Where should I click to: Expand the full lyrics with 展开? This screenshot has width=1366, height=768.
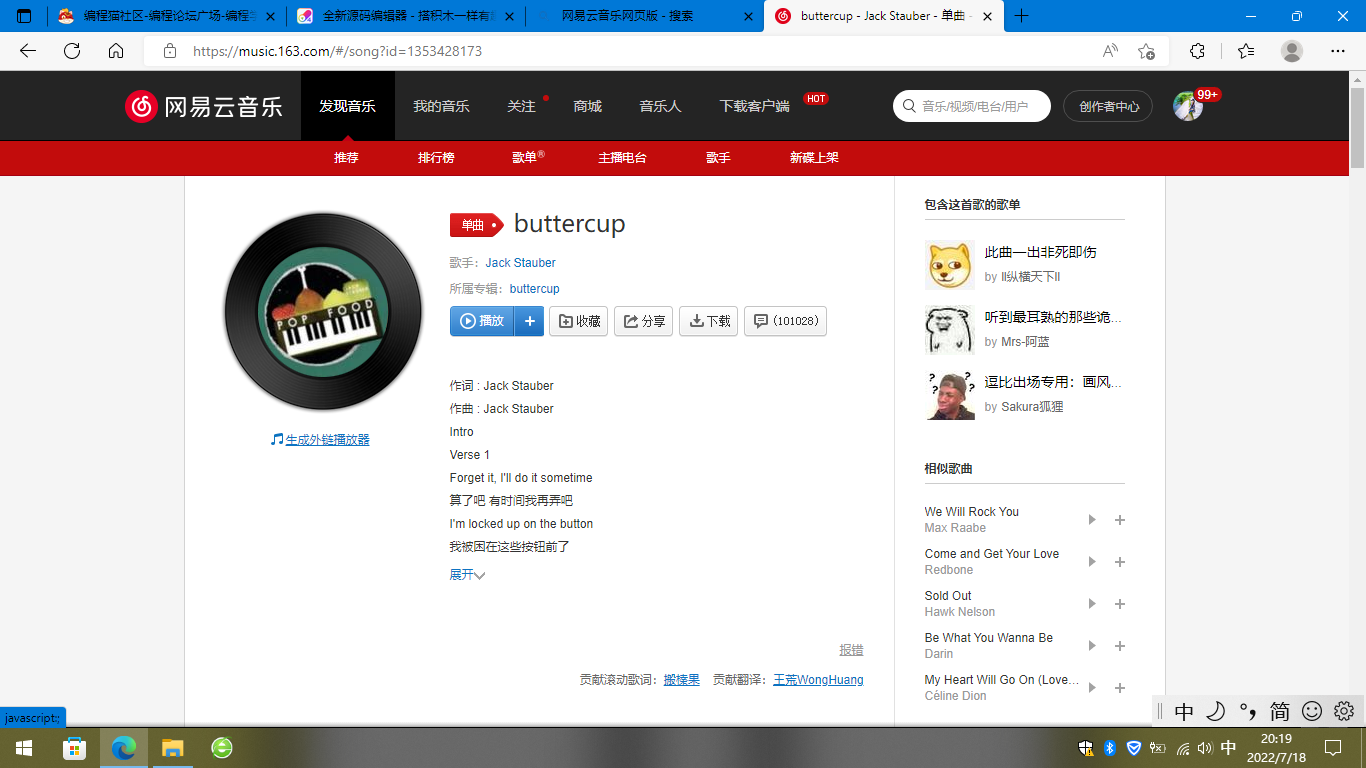point(467,575)
